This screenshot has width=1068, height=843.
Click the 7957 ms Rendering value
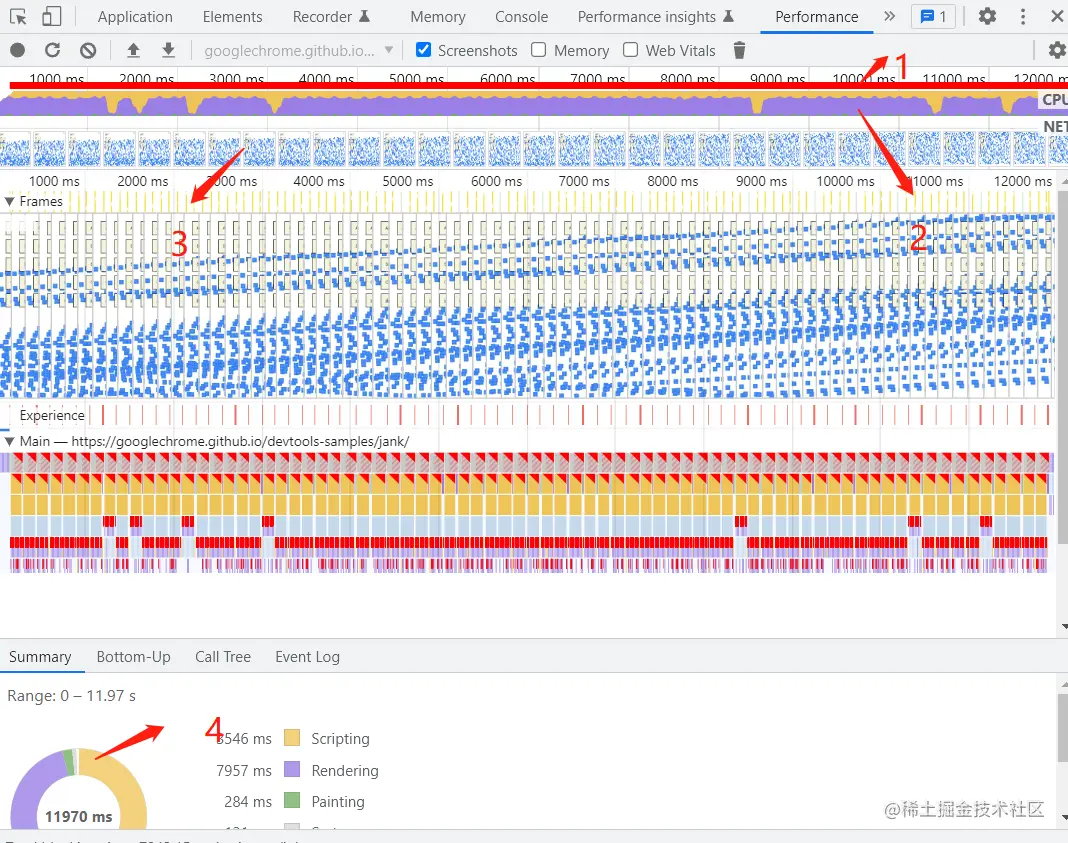point(243,770)
